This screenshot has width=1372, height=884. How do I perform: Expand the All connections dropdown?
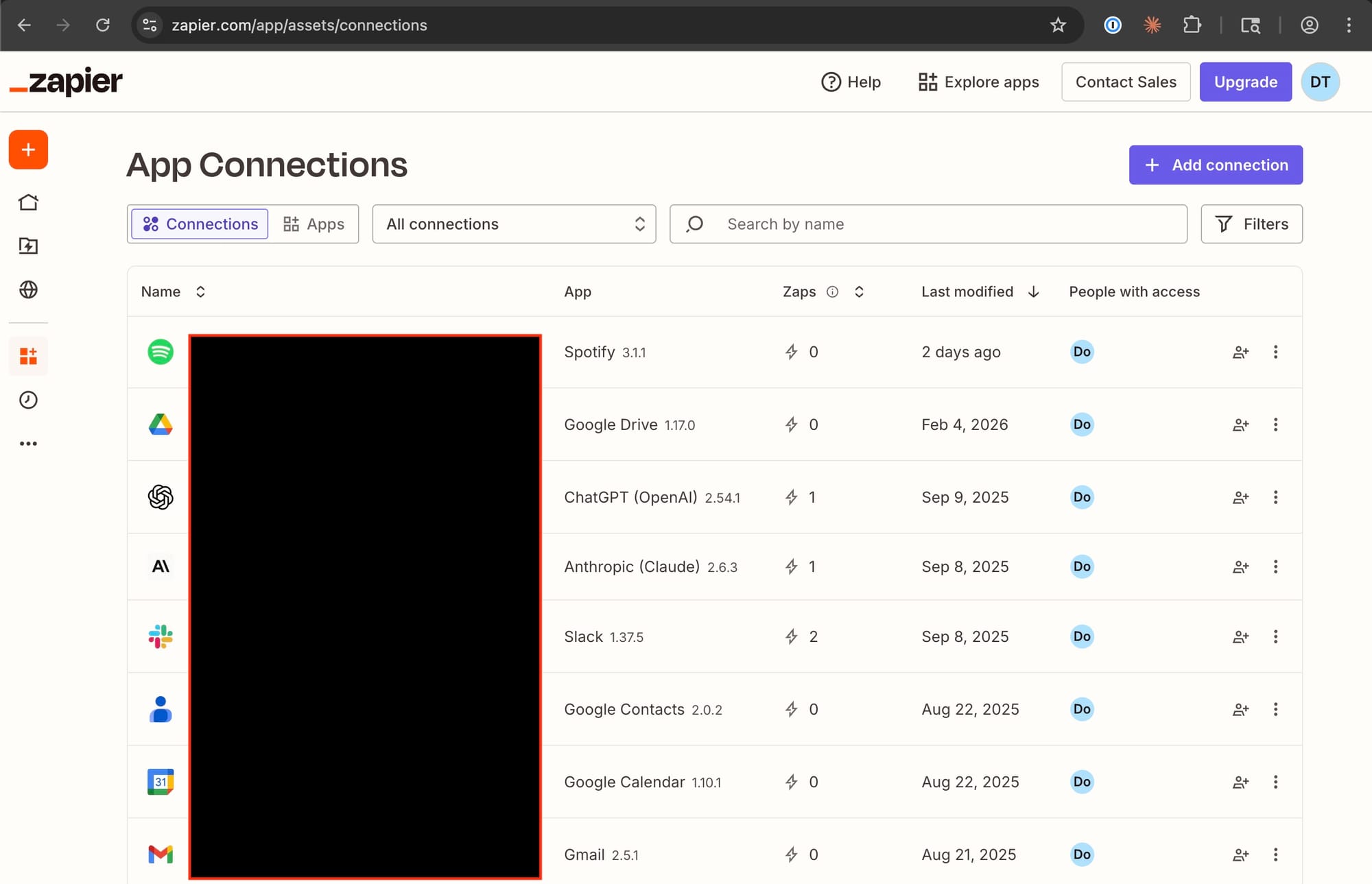click(x=514, y=224)
